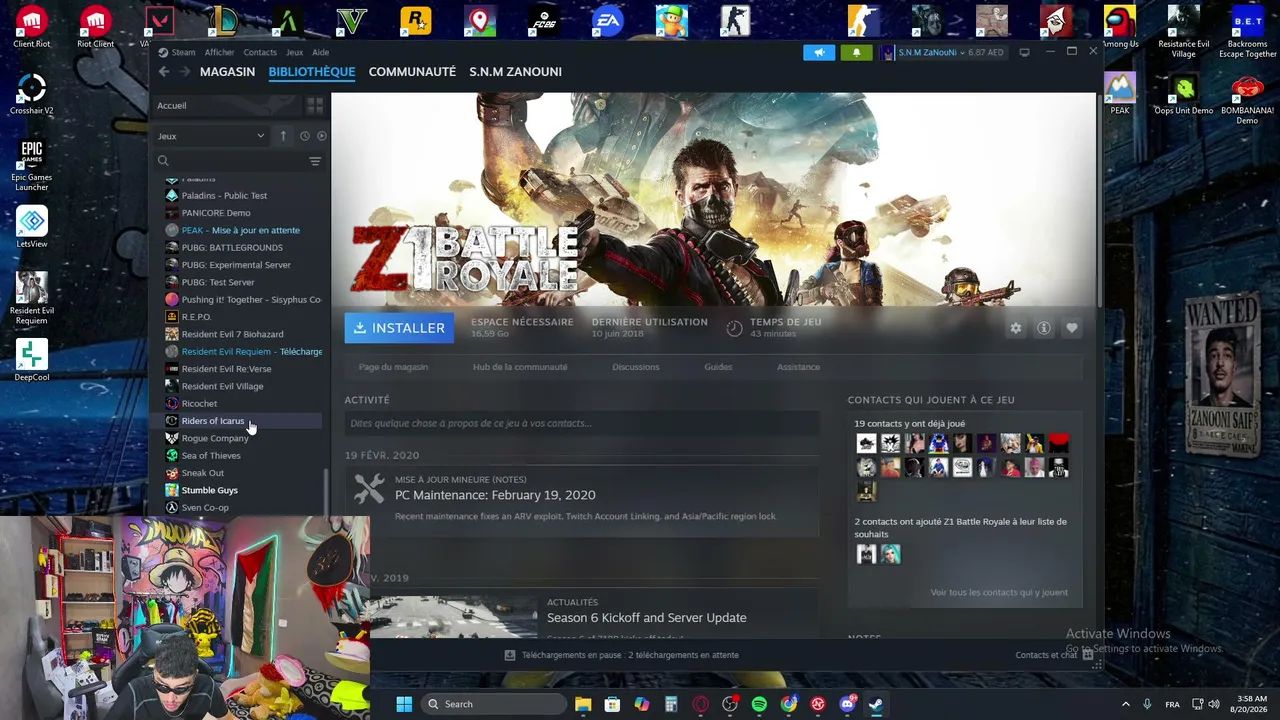Open Hub de la communauté link

520,367
